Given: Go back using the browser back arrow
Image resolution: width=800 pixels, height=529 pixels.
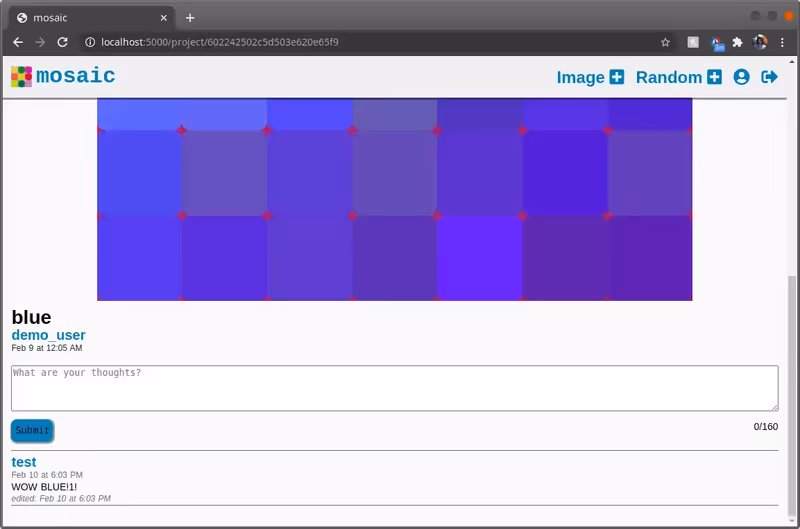Looking at the screenshot, I should (18, 42).
